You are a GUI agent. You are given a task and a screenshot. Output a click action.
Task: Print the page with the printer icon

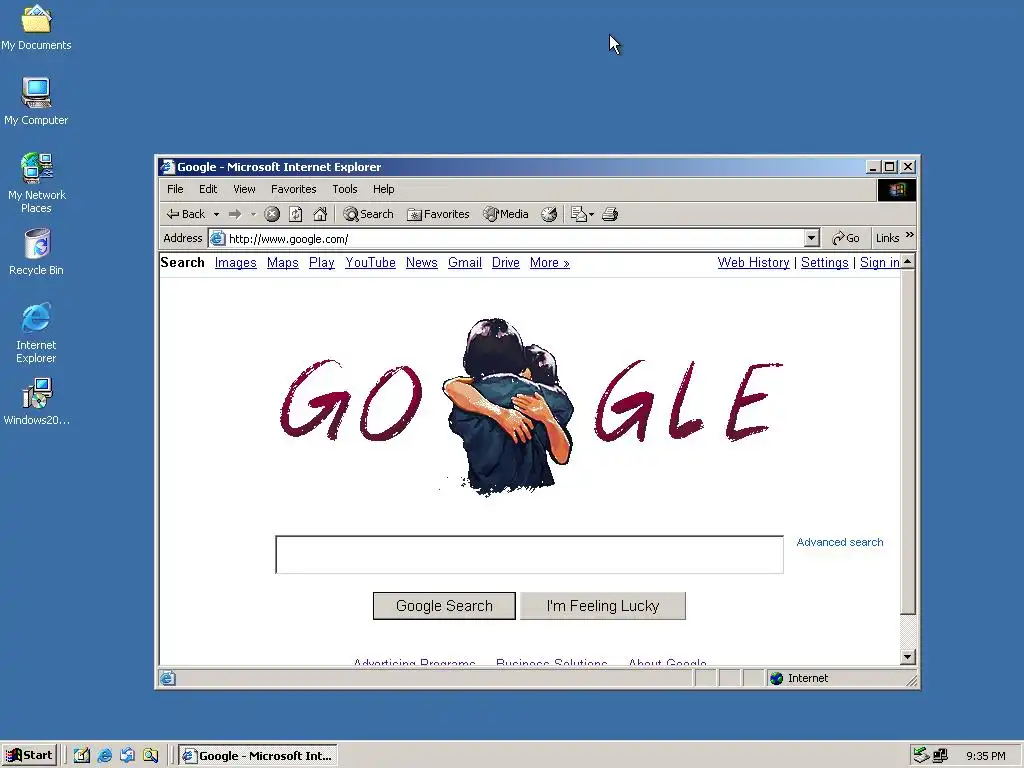[610, 214]
